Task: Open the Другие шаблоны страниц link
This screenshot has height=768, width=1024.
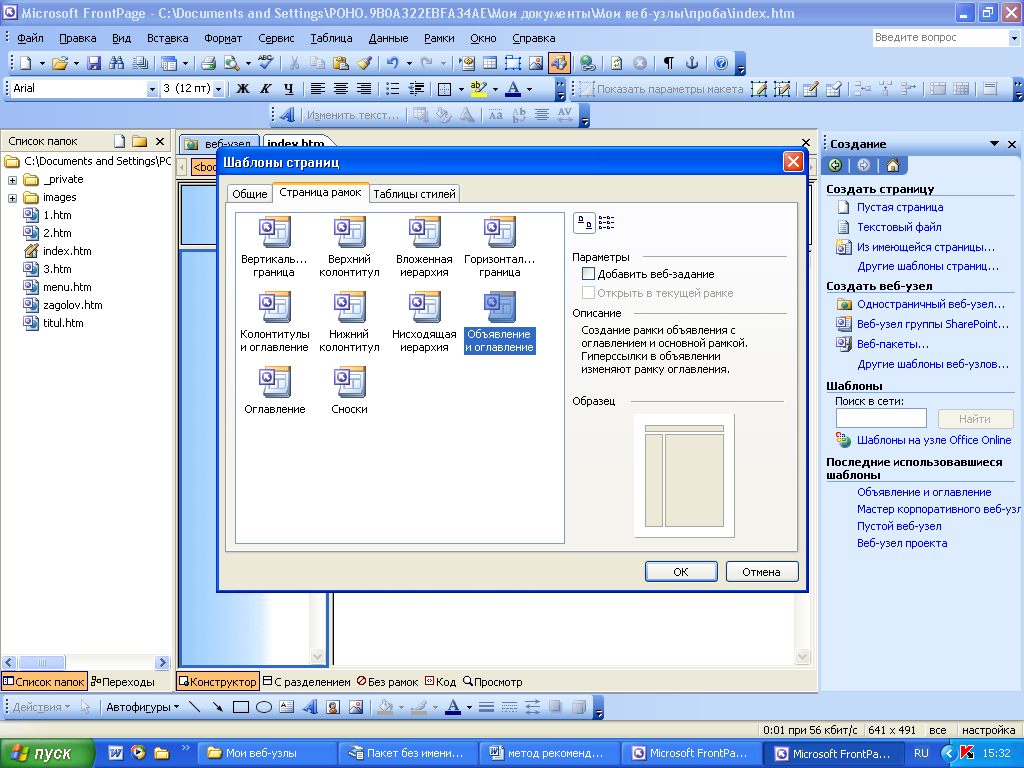Action: (x=928, y=266)
